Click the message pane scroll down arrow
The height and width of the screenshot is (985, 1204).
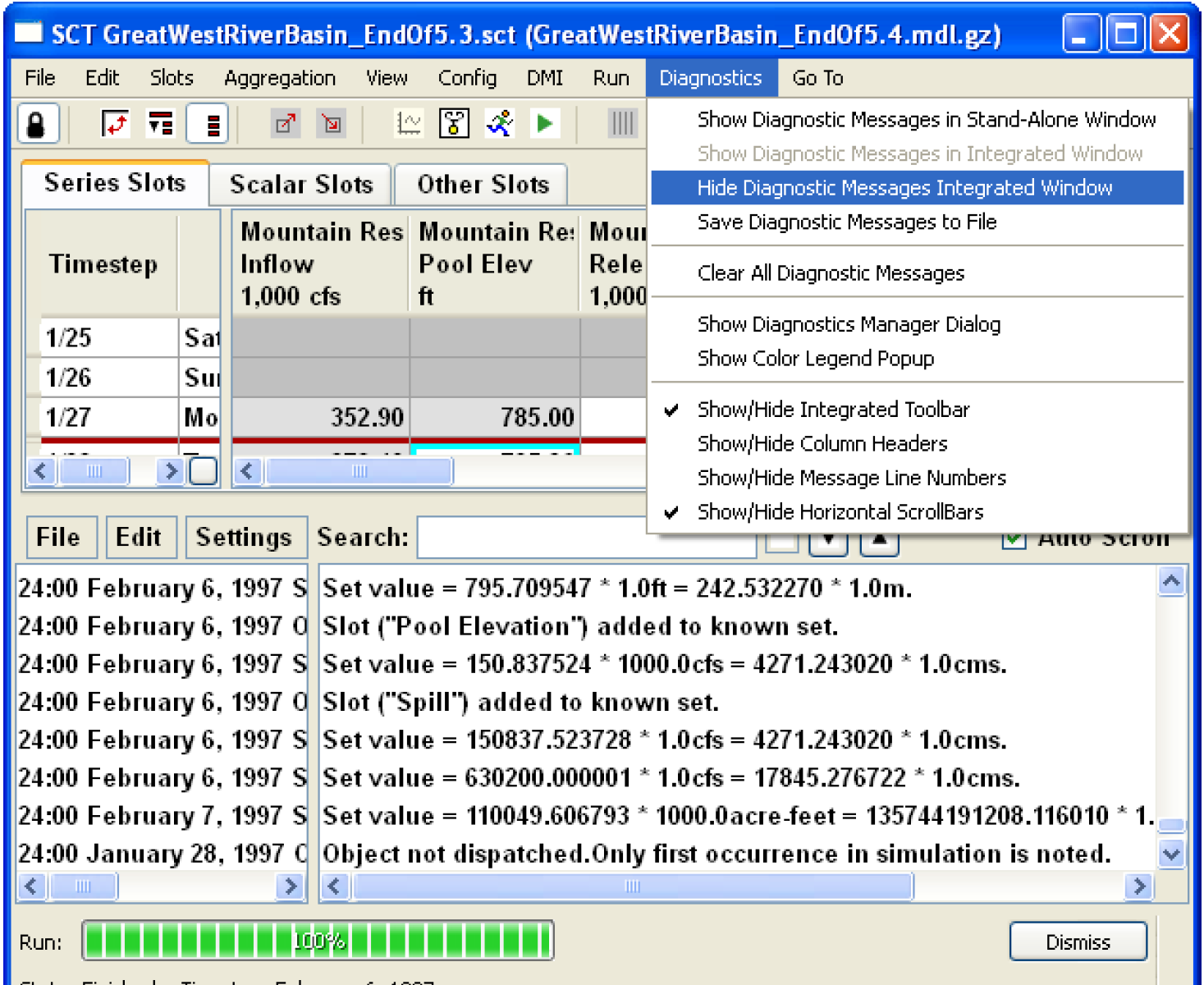(x=1171, y=854)
